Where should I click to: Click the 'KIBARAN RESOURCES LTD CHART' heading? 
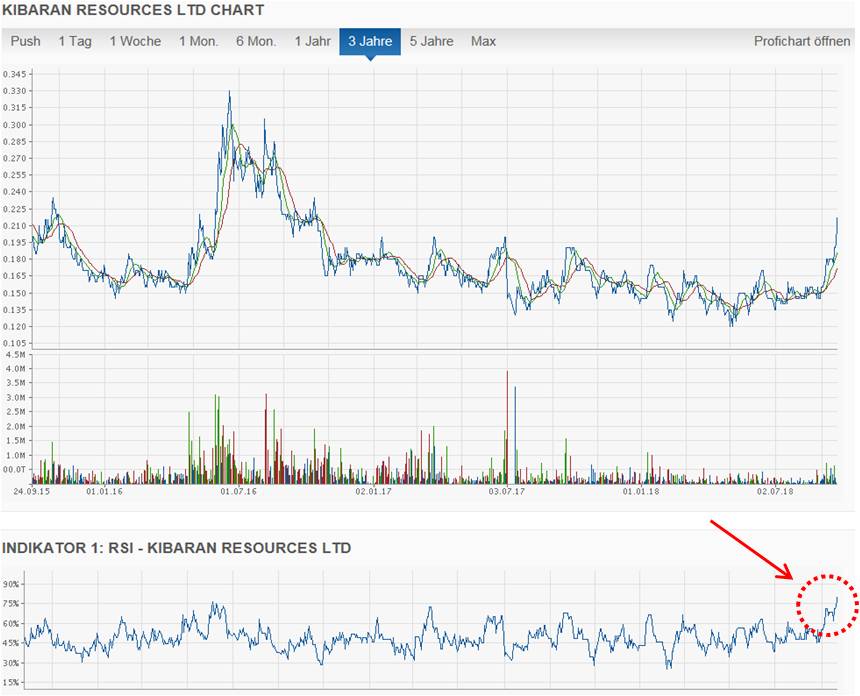pyautogui.click(x=133, y=10)
